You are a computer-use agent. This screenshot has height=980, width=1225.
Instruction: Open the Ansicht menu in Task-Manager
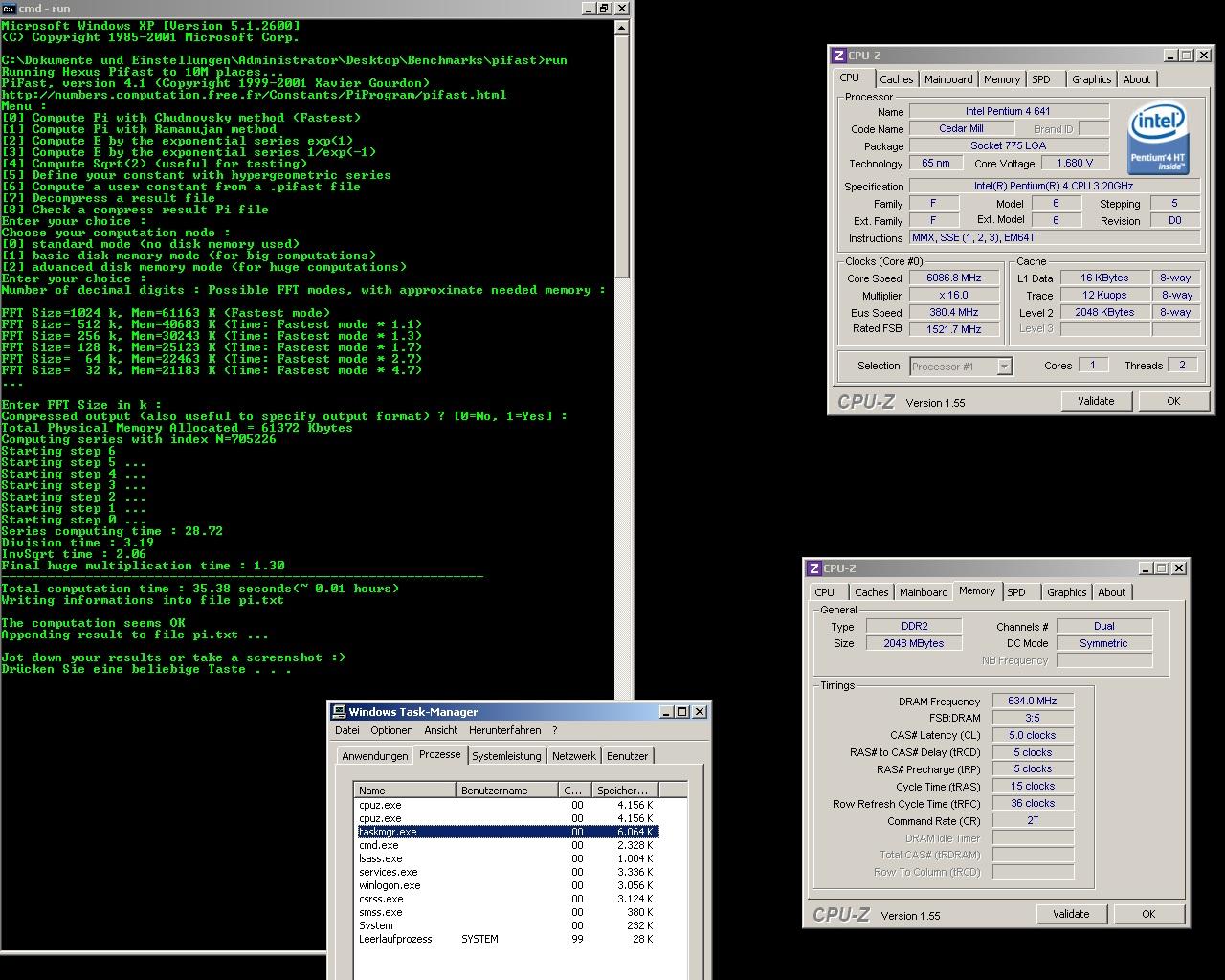[x=441, y=730]
